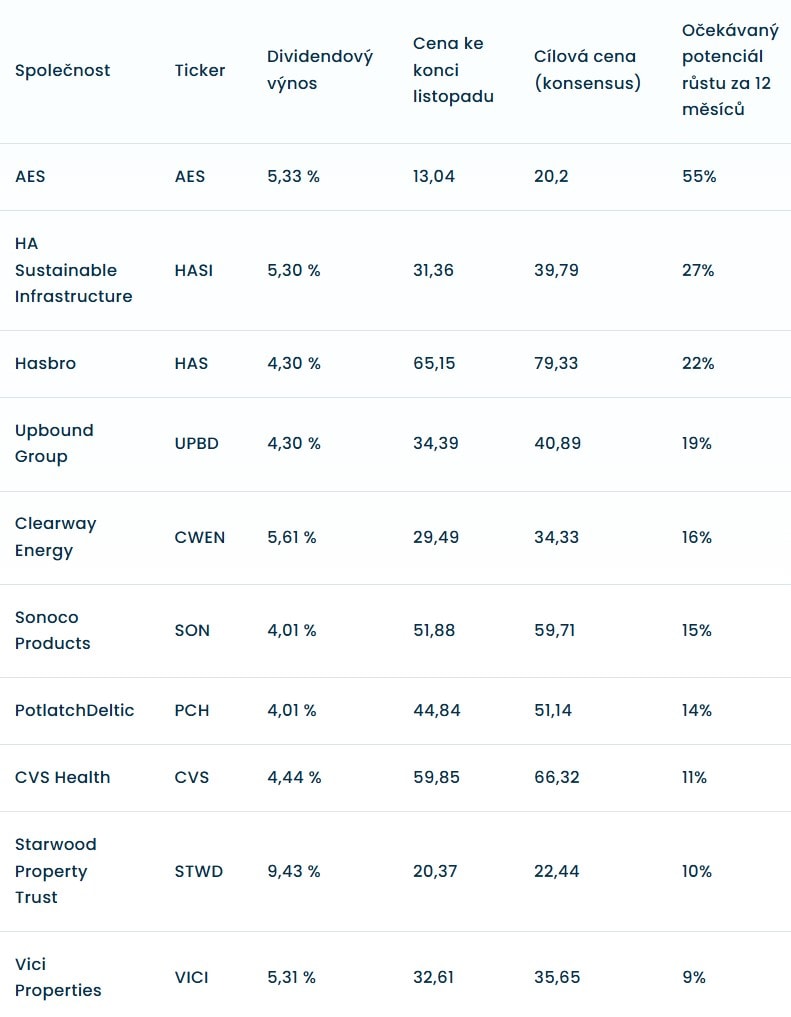Screen dimensions: 791x1017
Task: Click the Clearway Energy company name
Action: (55, 537)
